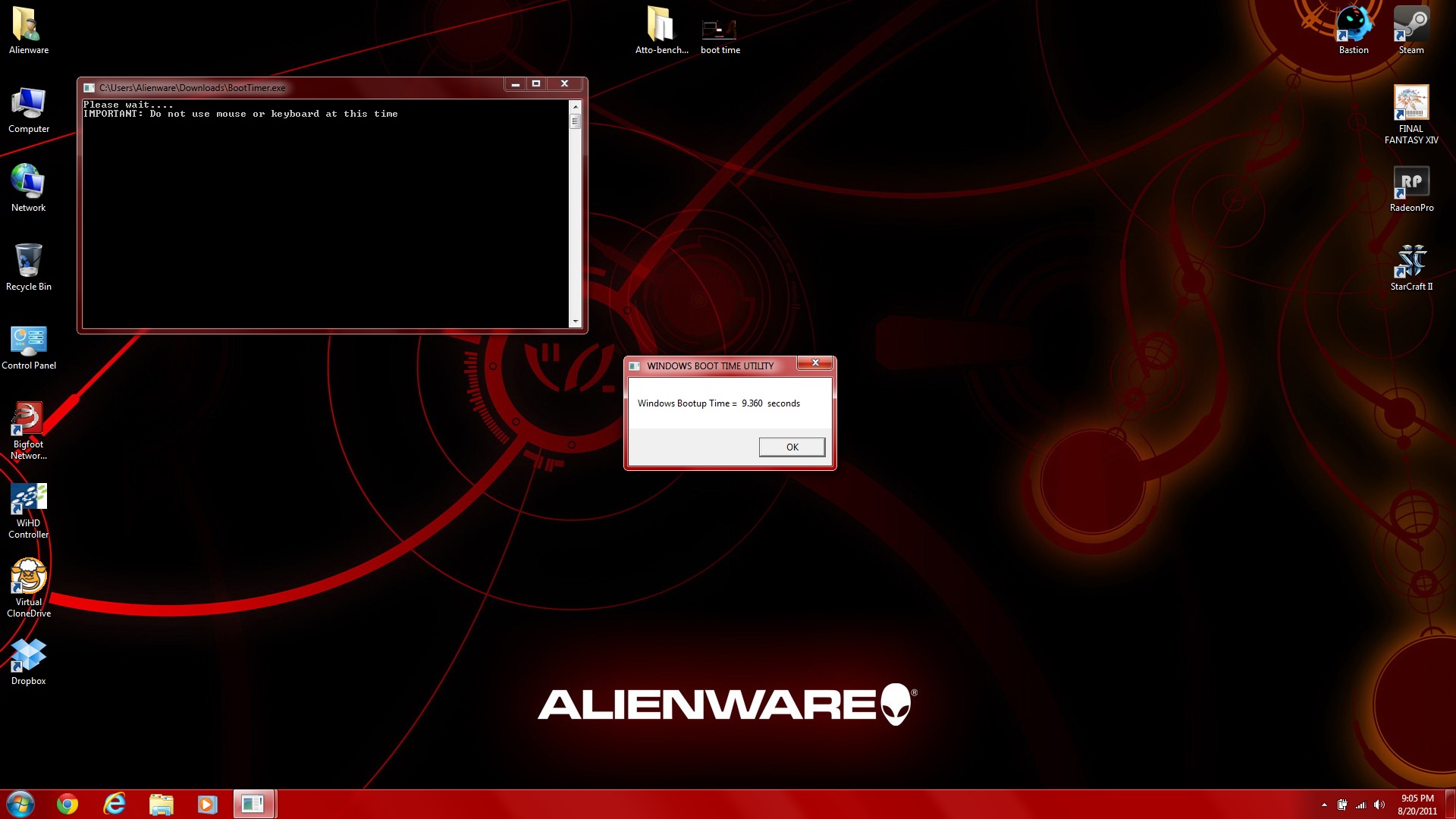Open the network signal tray icon
1456x819 pixels.
click(1361, 805)
